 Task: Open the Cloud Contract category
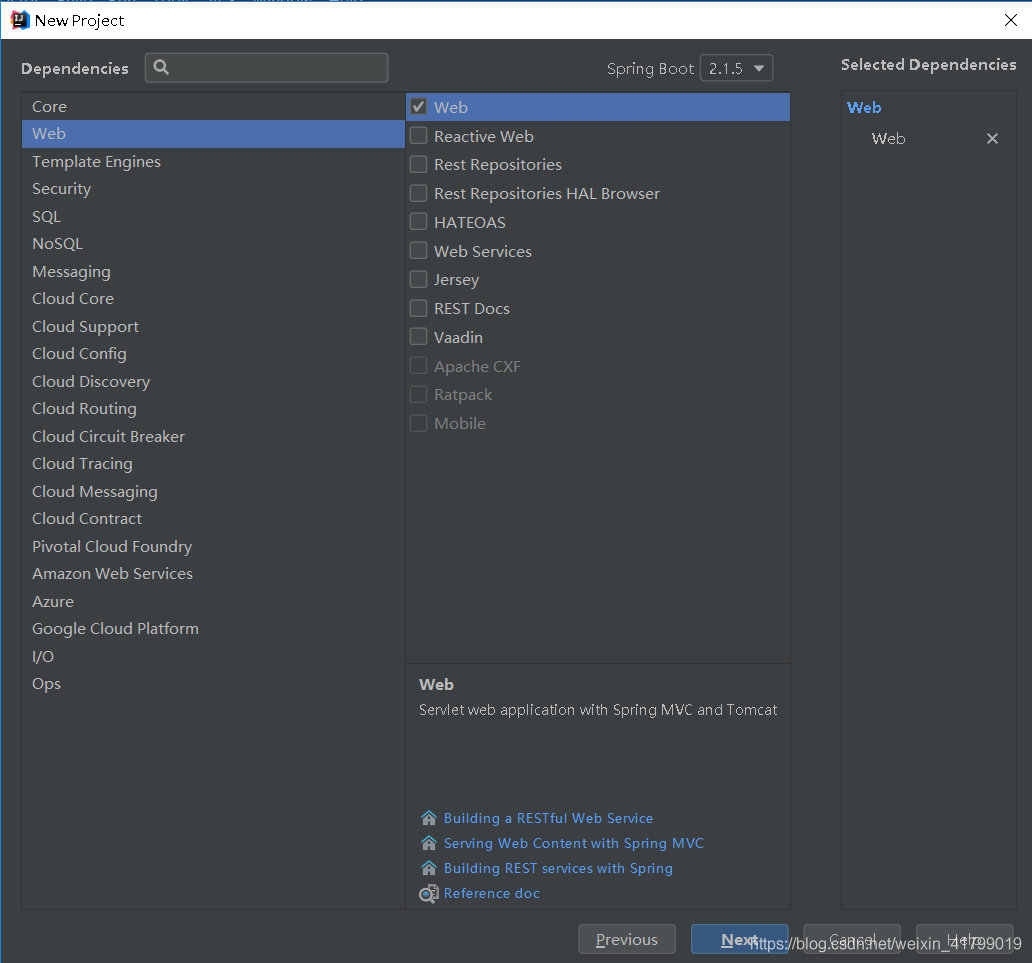[213, 519]
